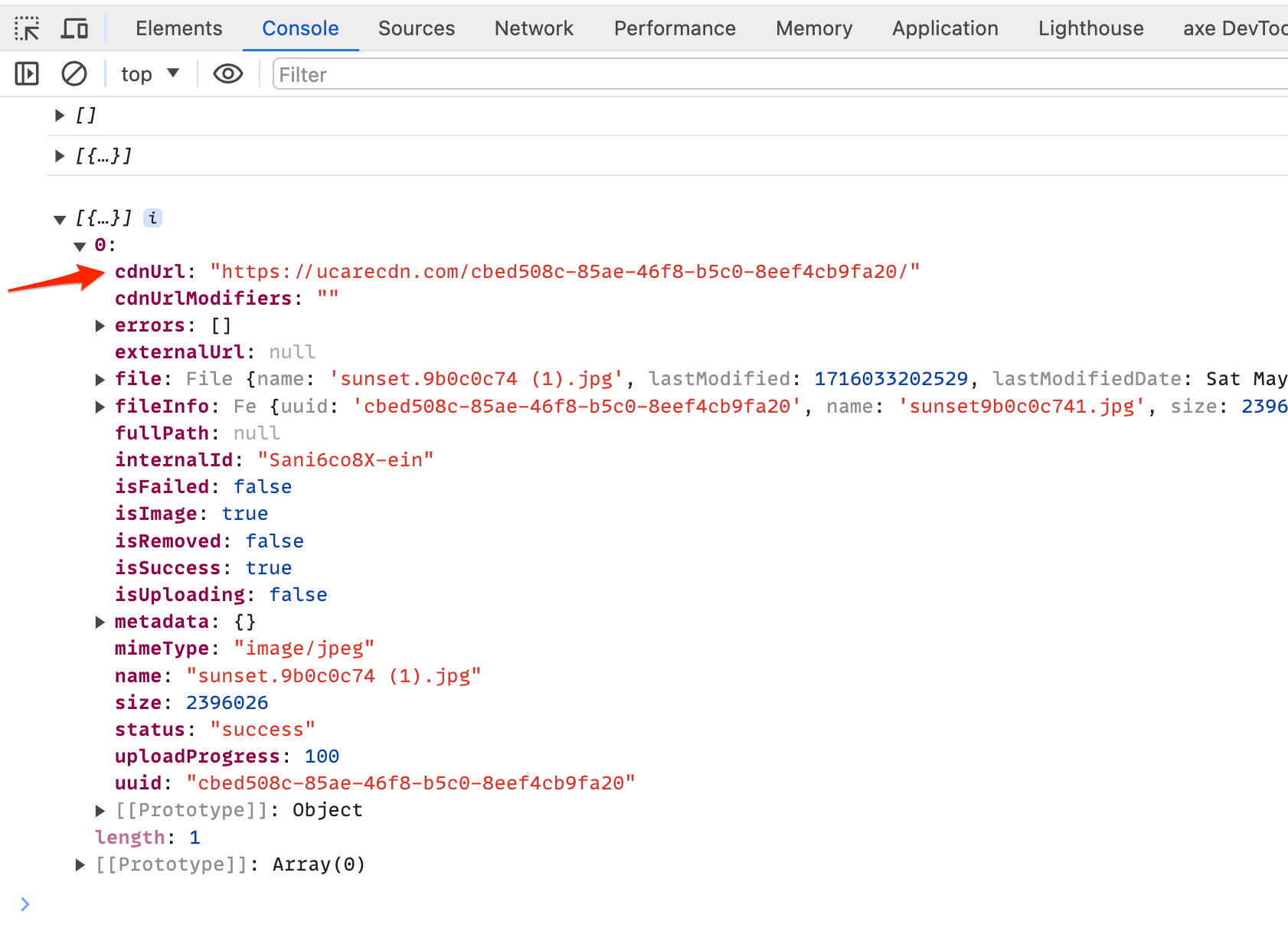Open the Application panel
Viewport: 1288px width, 951px height.
[944, 28]
